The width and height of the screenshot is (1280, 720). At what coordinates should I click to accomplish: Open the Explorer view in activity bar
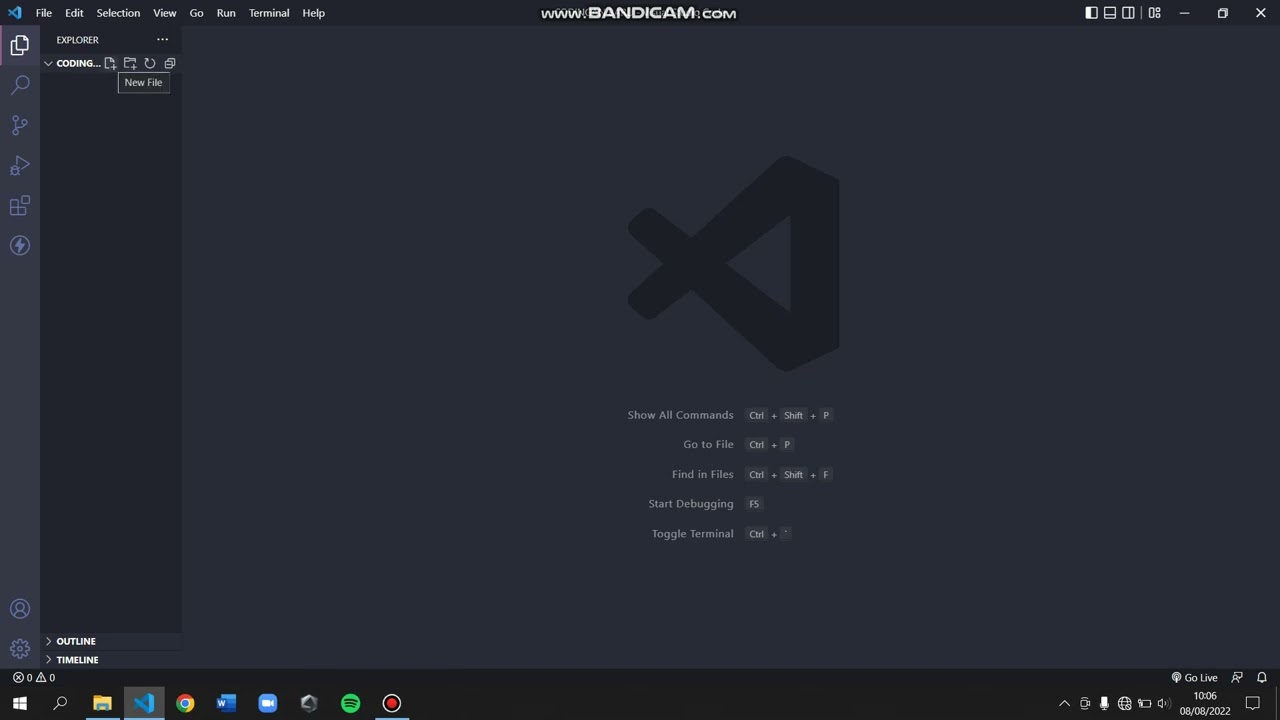pos(20,45)
